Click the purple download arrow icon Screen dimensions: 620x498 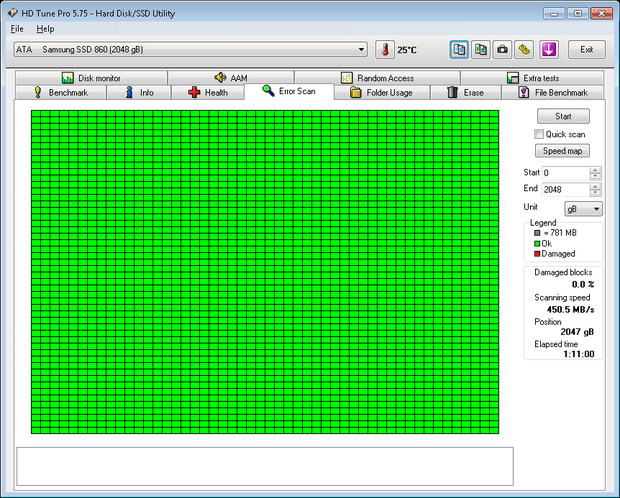coord(549,50)
